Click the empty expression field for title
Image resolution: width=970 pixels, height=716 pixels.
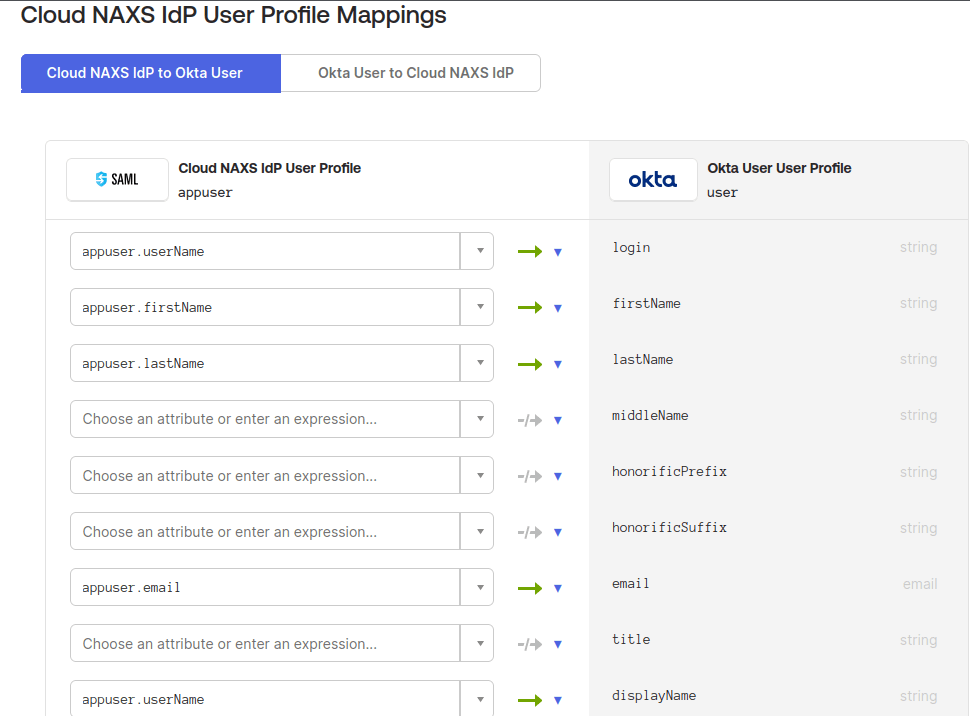(265, 643)
